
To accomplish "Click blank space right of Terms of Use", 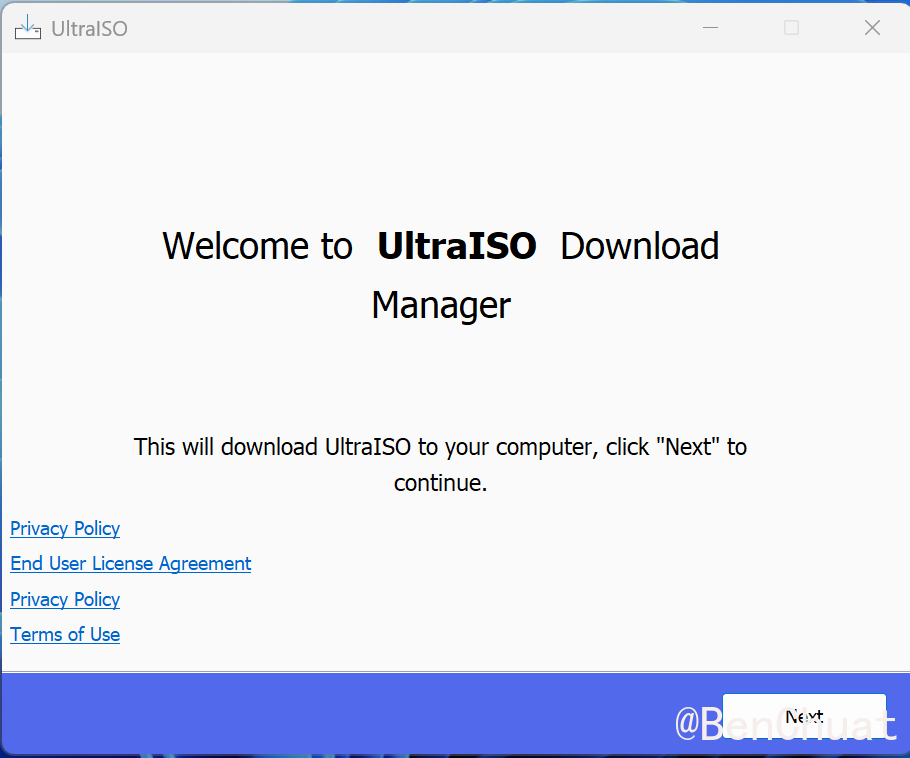I will click(500, 635).
